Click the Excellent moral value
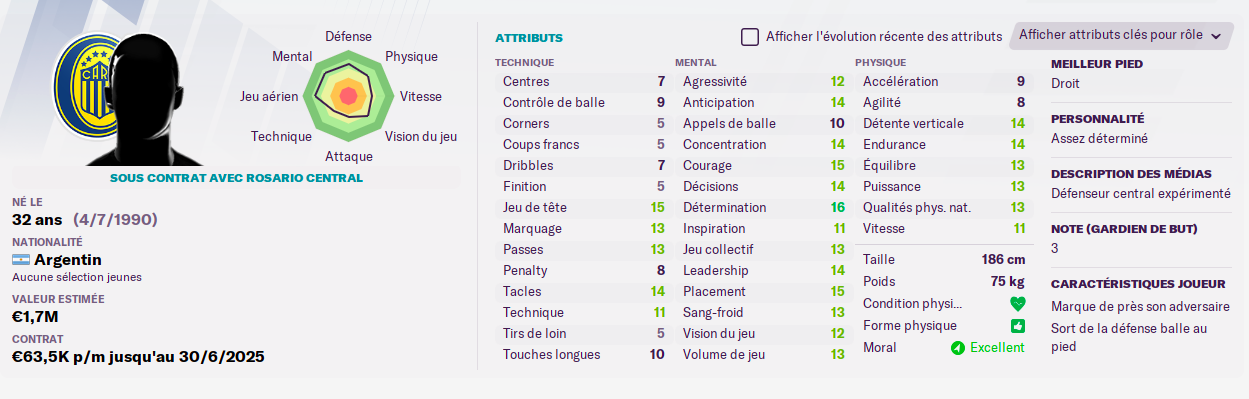This screenshot has height=399, width=1249. pyautogui.click(x=997, y=348)
